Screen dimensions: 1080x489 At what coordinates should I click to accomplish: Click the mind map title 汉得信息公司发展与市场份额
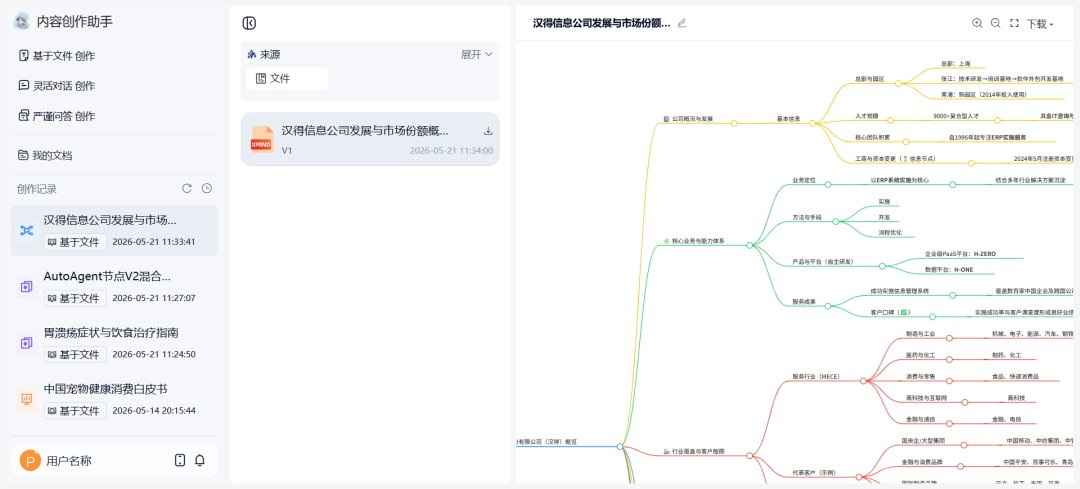click(601, 23)
